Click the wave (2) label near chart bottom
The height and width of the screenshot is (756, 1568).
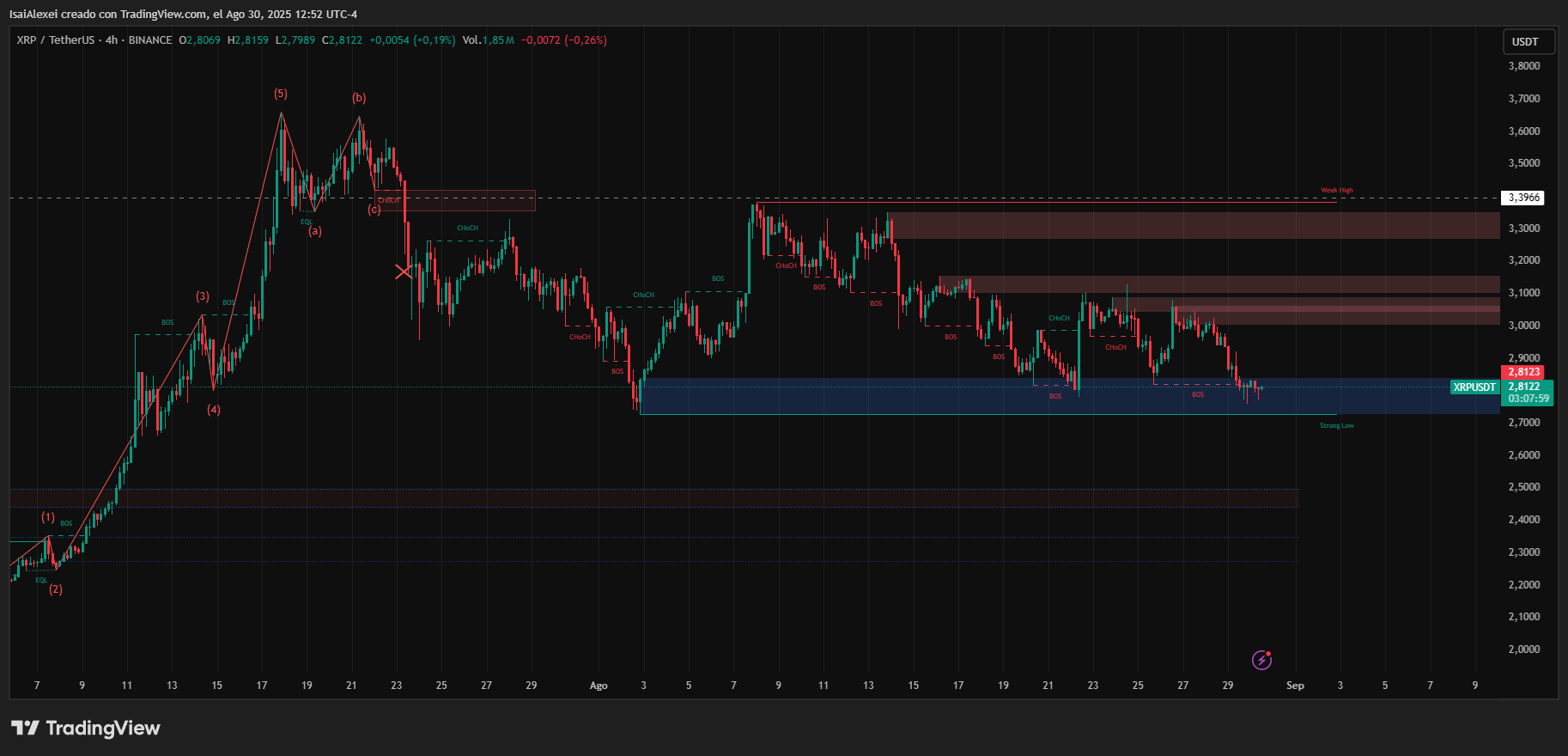coord(55,589)
